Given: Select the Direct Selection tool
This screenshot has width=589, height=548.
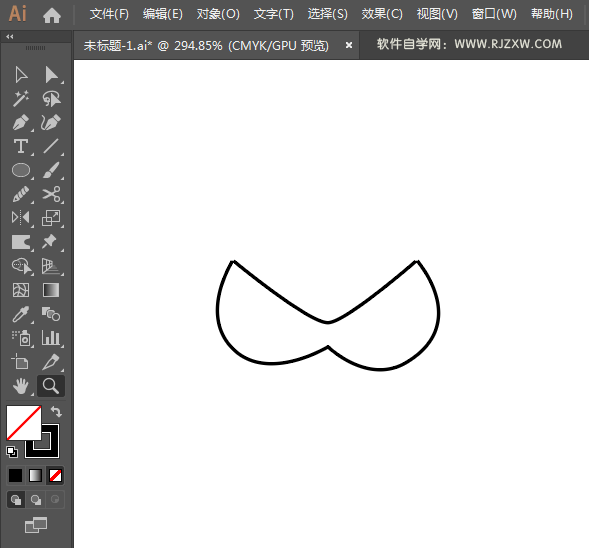Looking at the screenshot, I should 51,75.
